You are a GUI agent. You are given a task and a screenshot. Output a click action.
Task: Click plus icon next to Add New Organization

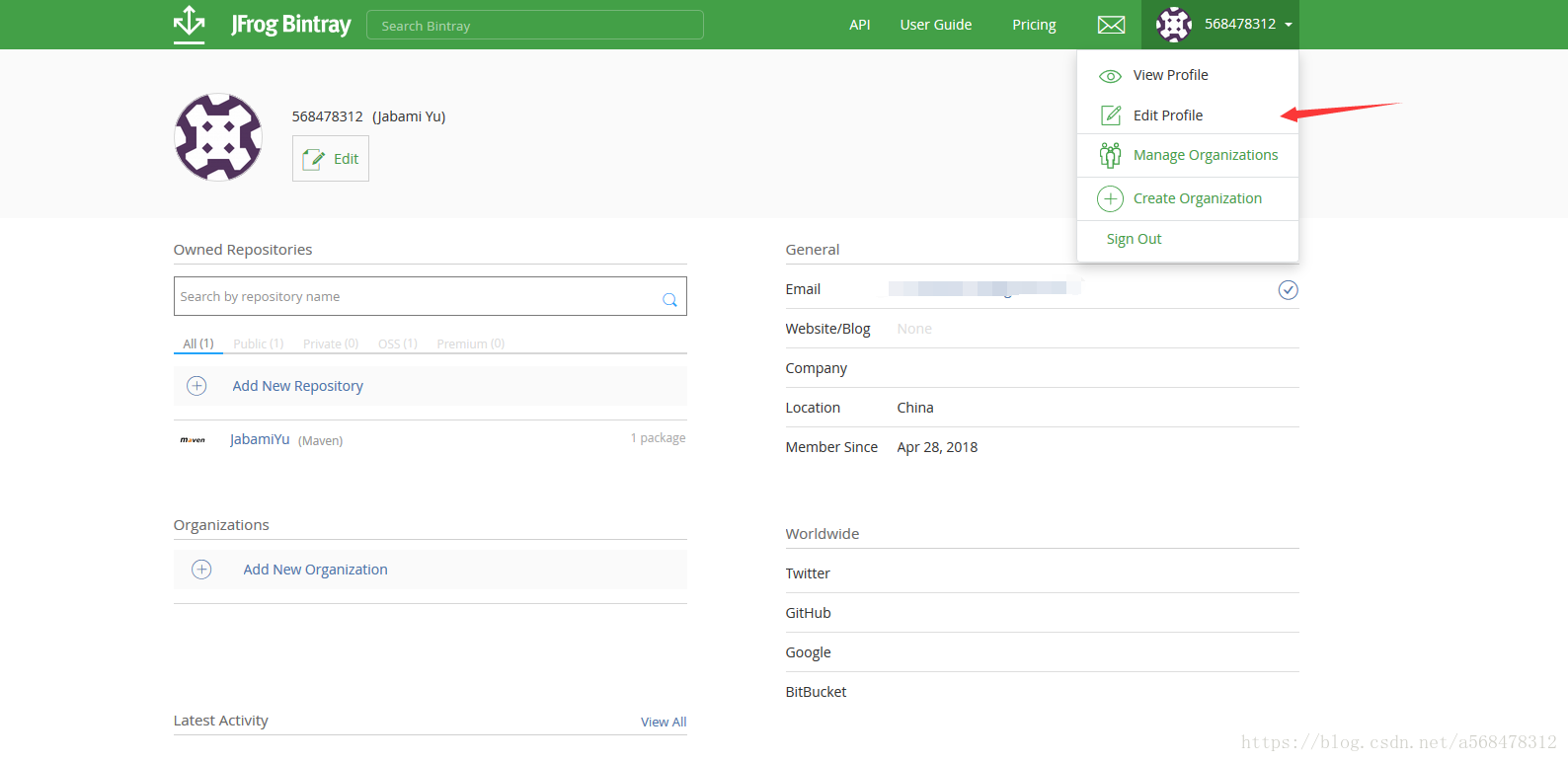(201, 570)
